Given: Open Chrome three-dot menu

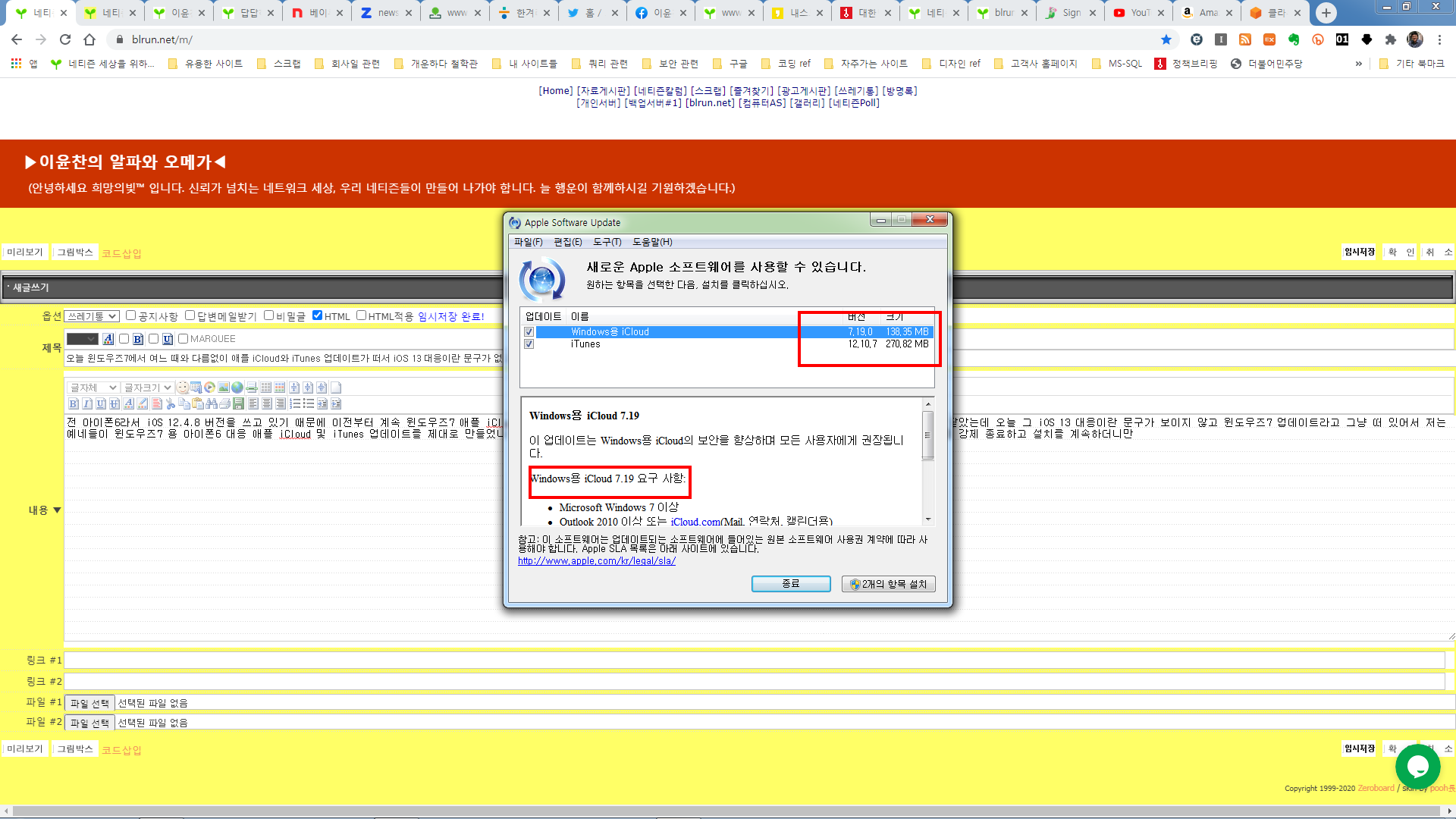Looking at the screenshot, I should [1439, 39].
